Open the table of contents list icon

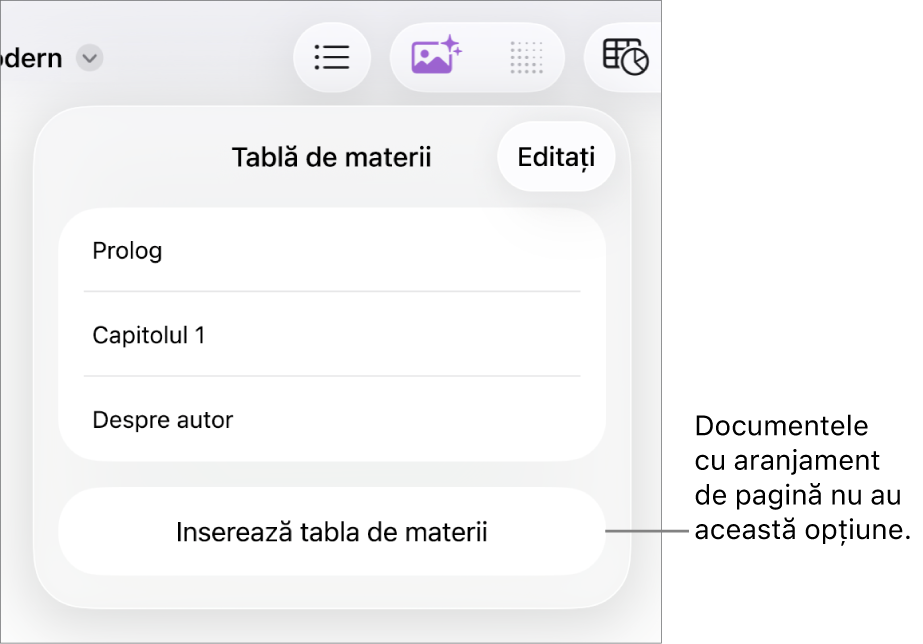pos(332,58)
